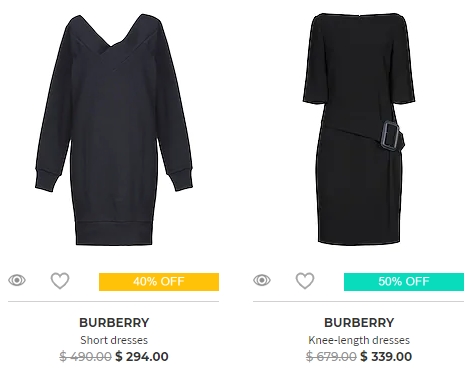Click the 40% OFF yellow badge
476x368 pixels.
click(x=159, y=282)
